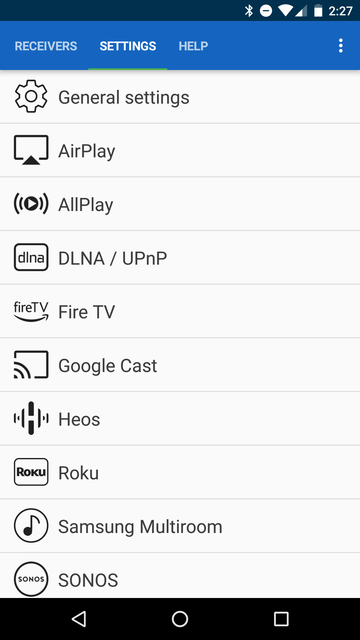Open DLNA / UPnP settings entry

(x=180, y=258)
